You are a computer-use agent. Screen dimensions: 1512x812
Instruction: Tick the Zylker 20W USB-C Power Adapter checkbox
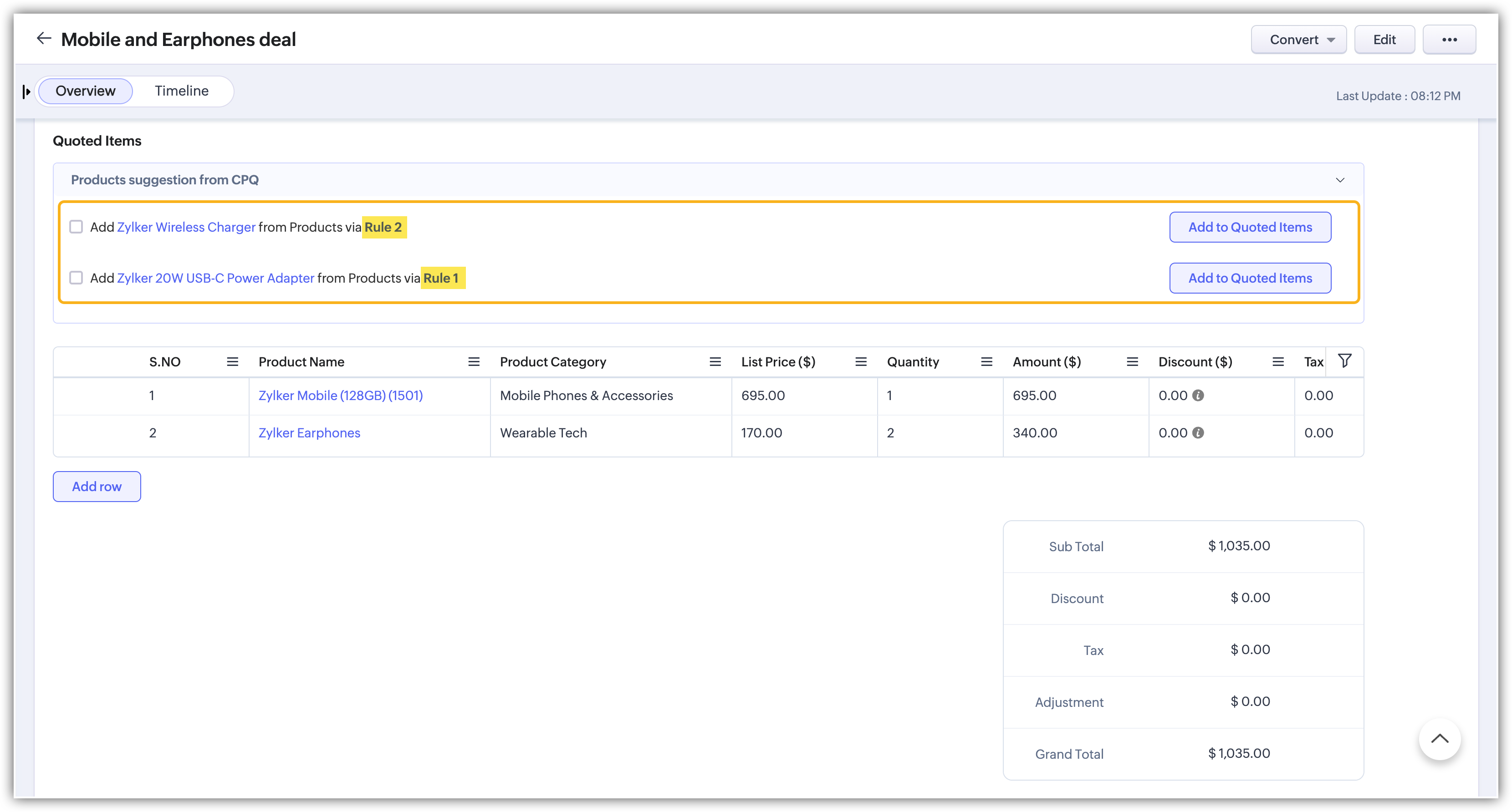tap(77, 278)
